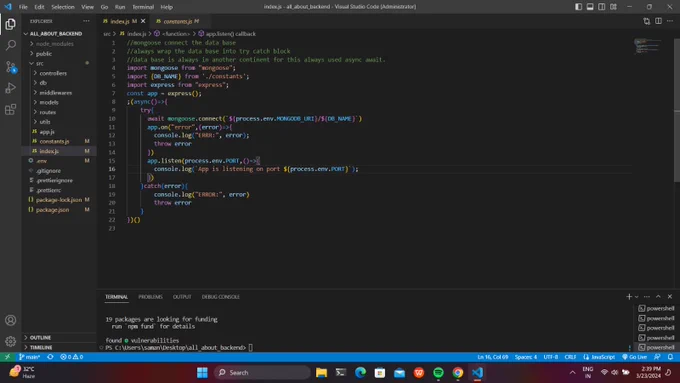This screenshot has width=680, height=383.
Task: Expand the OUTLINE section
Action: tap(40, 337)
